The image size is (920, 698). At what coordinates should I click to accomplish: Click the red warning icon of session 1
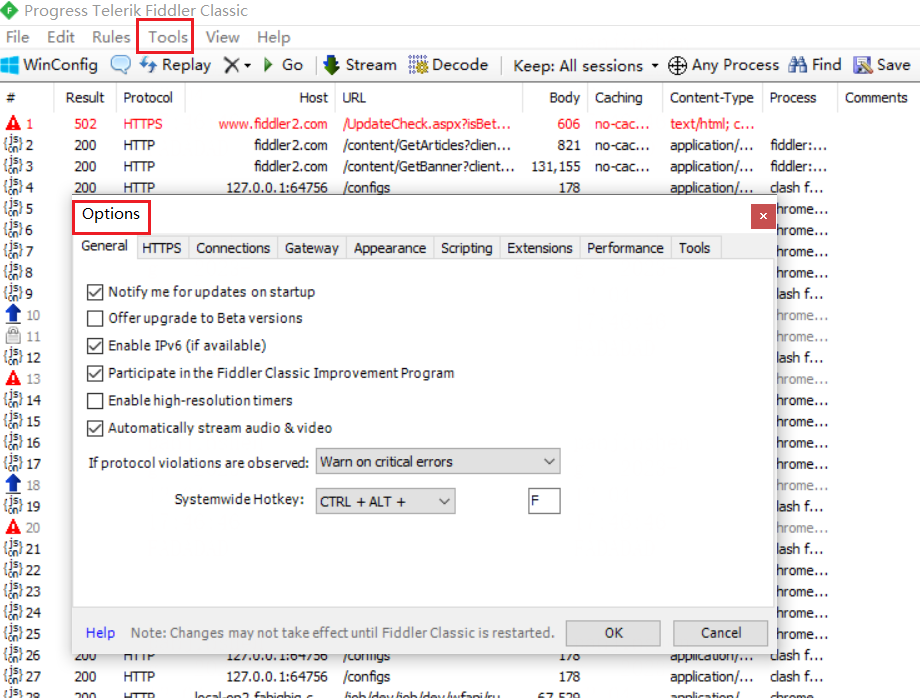13,123
